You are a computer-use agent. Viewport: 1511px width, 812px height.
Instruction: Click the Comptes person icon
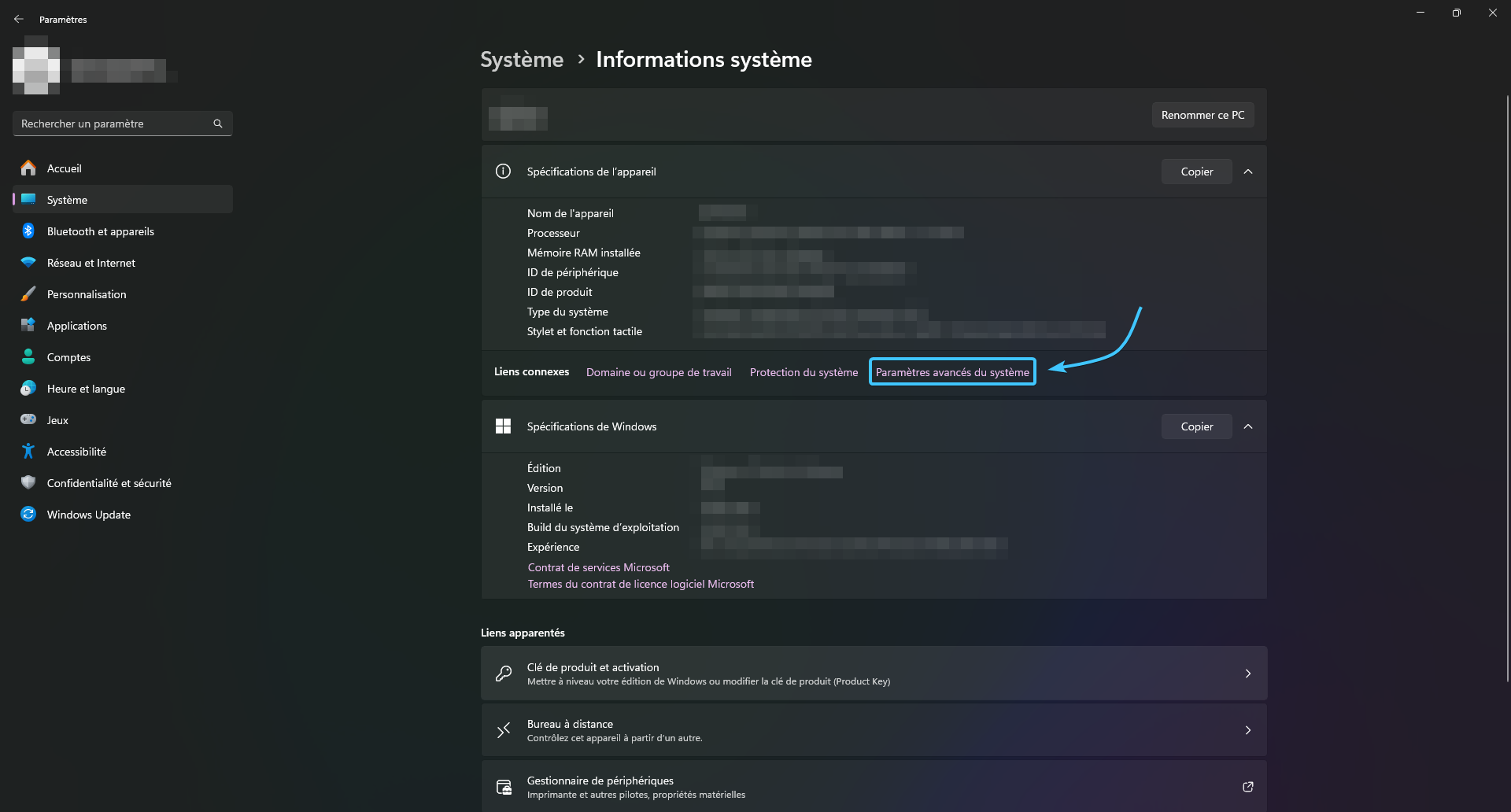coord(28,356)
